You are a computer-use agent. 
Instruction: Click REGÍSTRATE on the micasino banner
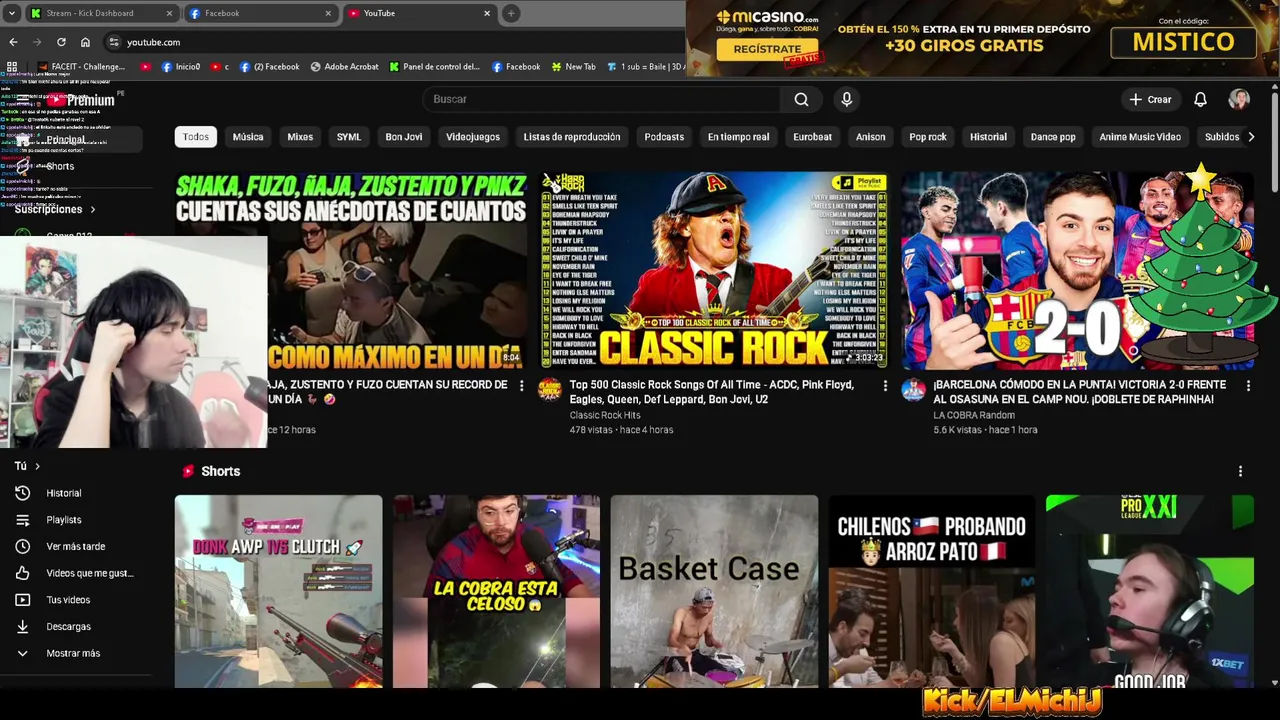768,49
